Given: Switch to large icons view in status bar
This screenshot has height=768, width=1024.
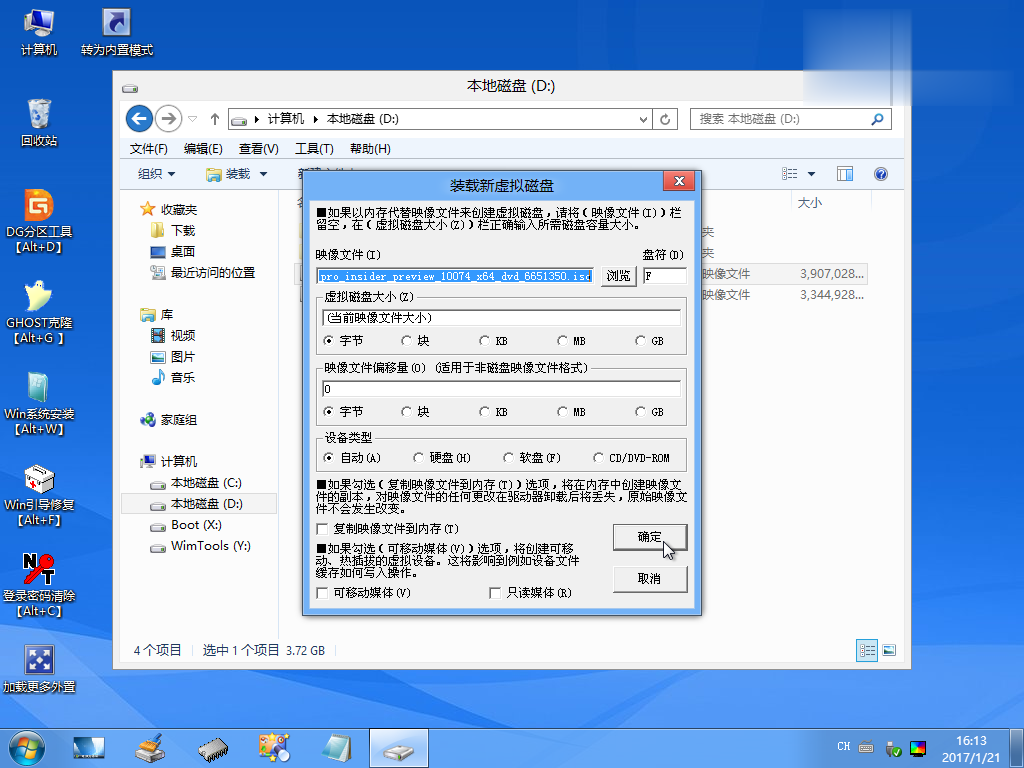Looking at the screenshot, I should pos(889,650).
